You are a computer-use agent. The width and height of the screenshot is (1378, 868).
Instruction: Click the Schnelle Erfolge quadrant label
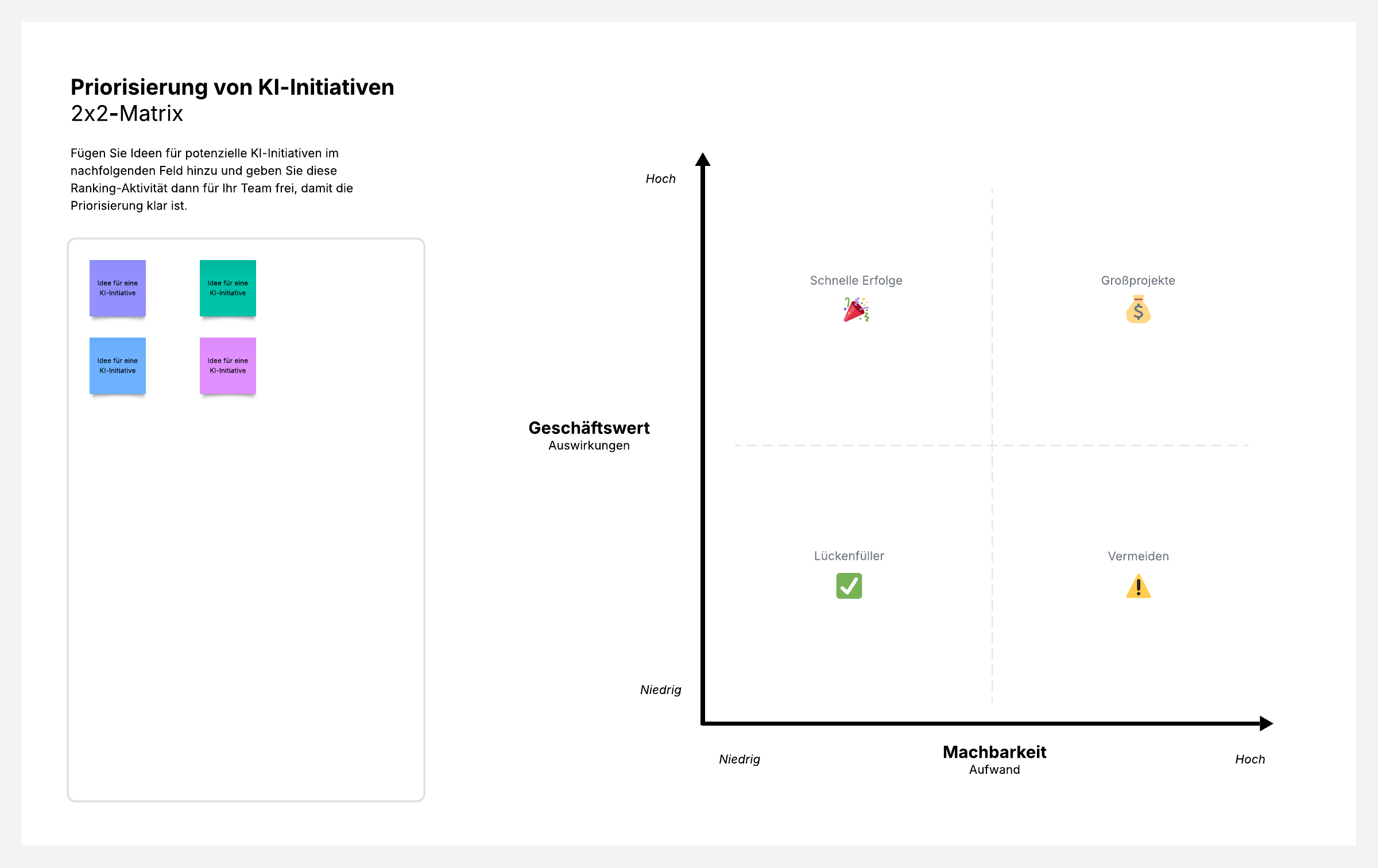(x=856, y=281)
